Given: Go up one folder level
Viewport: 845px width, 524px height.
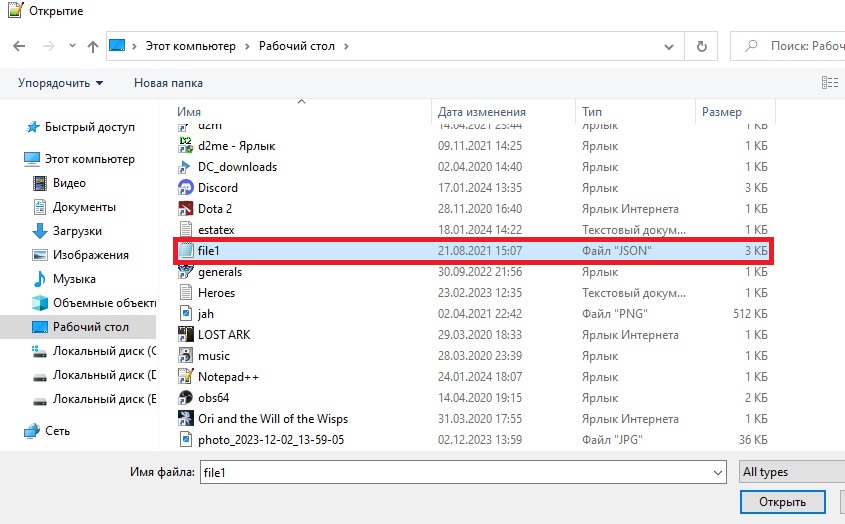Looking at the screenshot, I should [93, 47].
